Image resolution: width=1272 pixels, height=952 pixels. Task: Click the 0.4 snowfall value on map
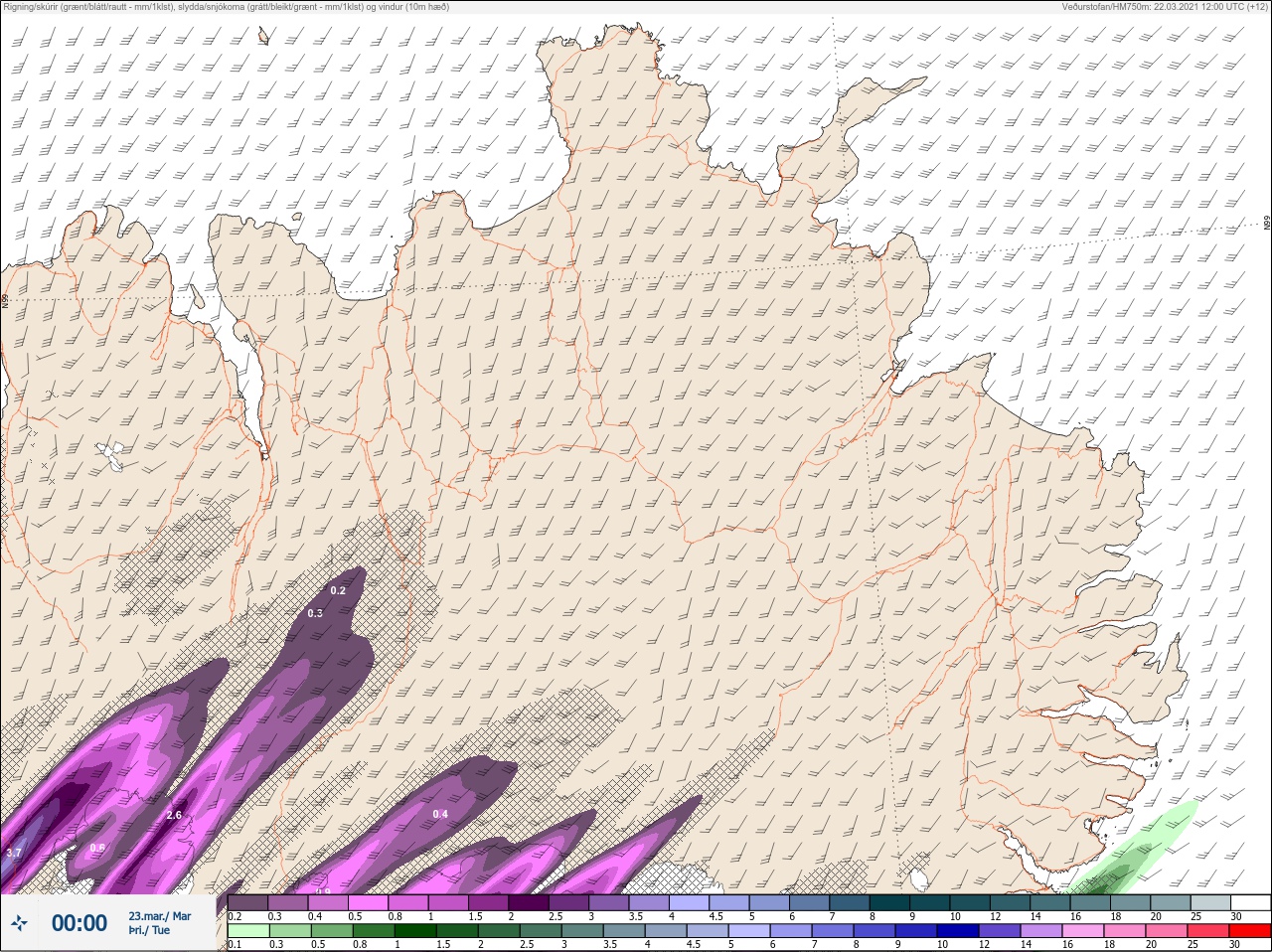click(440, 814)
